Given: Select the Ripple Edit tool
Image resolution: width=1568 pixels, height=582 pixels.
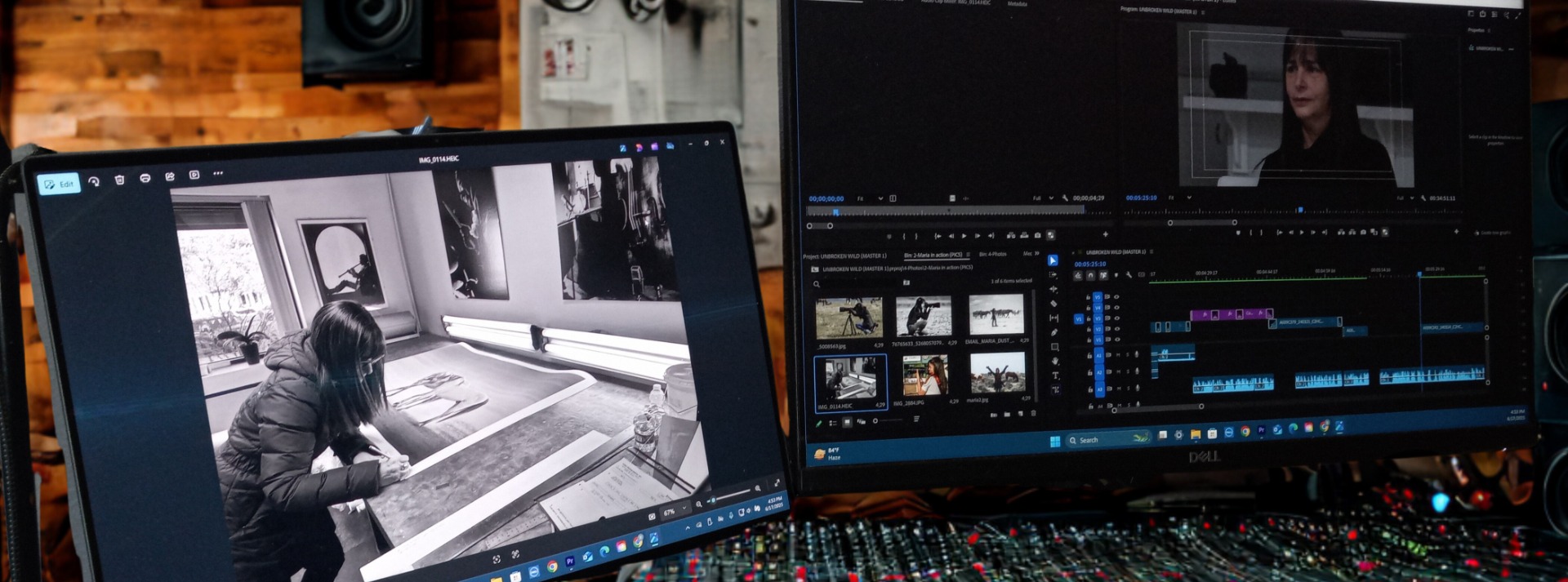Looking at the screenshot, I should click(x=1053, y=289).
